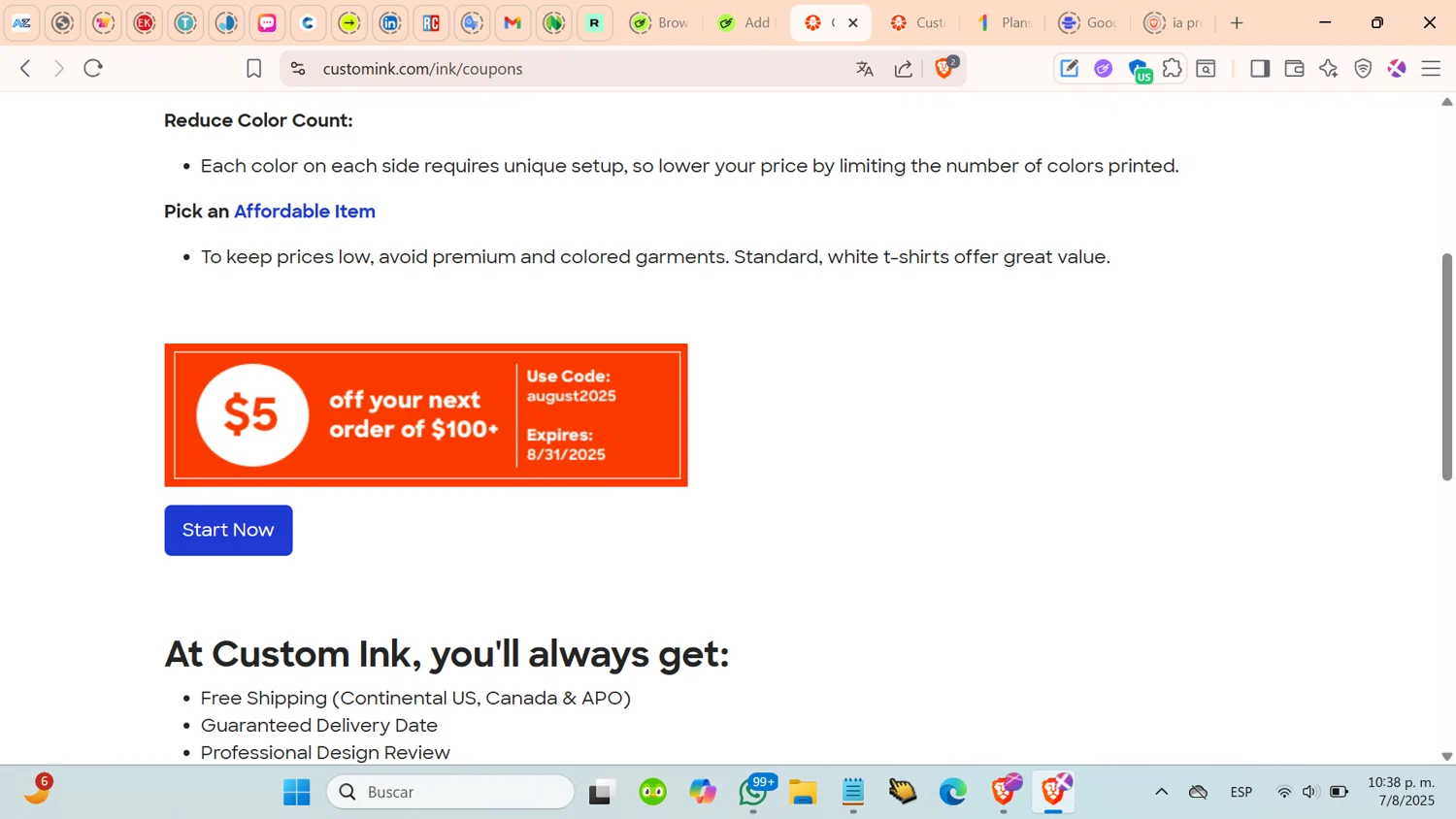Open the extensions puzzle icon
The image size is (1456, 819).
[x=1173, y=69]
